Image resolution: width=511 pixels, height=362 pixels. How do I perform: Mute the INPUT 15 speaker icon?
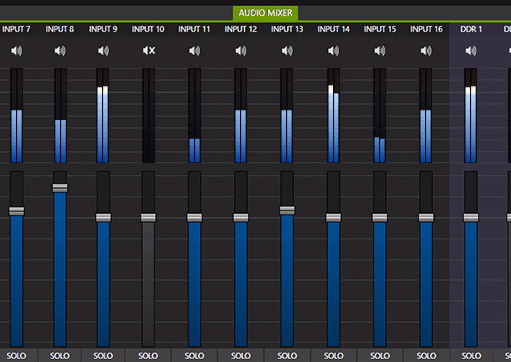coord(380,51)
